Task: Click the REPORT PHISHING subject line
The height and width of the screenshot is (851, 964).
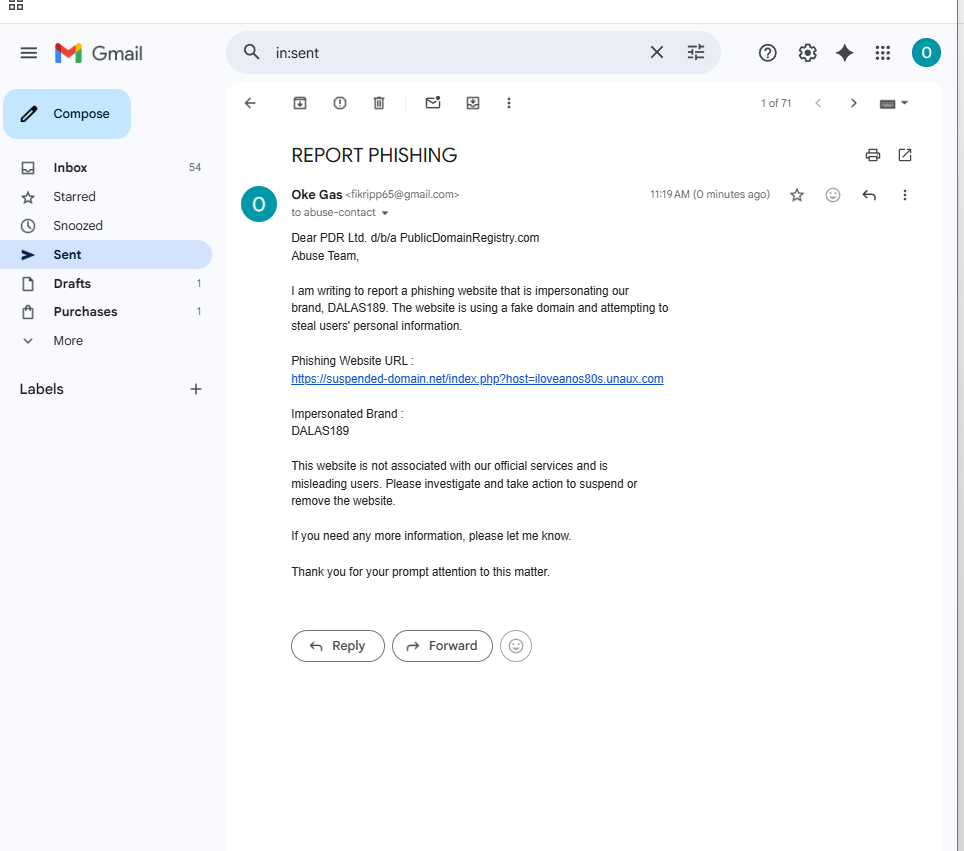Action: coord(374,156)
